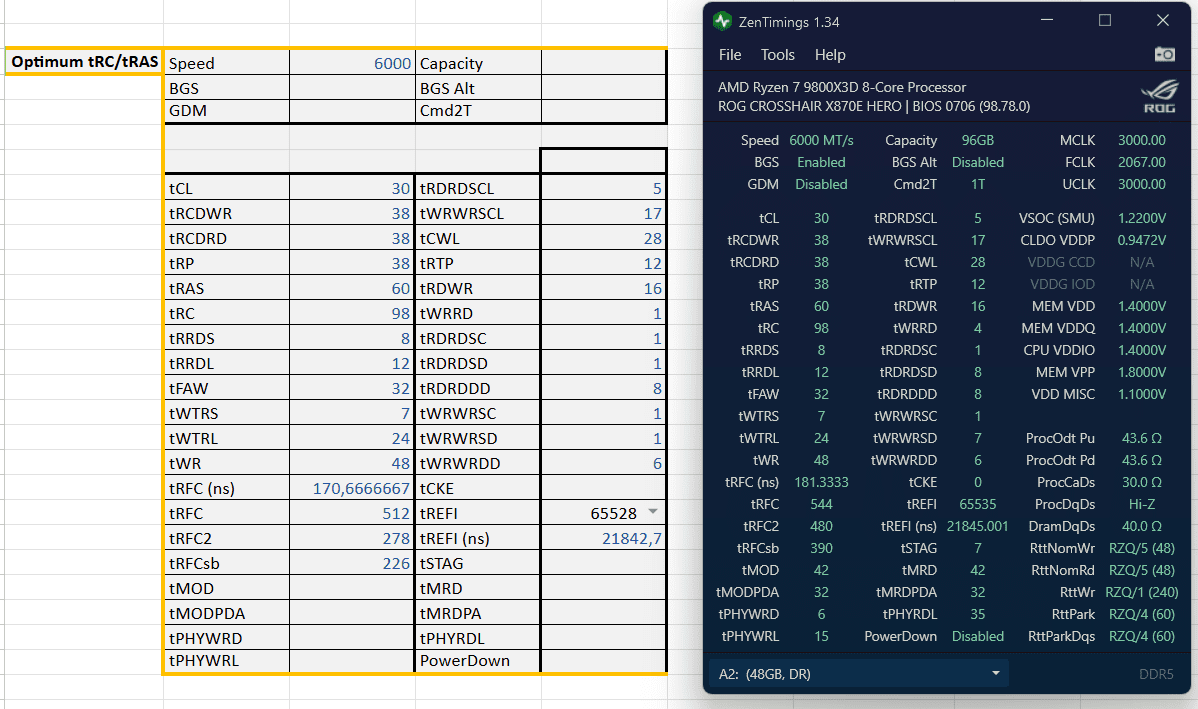This screenshot has height=709, width=1198.
Task: Select the tREFI (ns) cell 21842,7
Action: pyautogui.click(x=604, y=539)
